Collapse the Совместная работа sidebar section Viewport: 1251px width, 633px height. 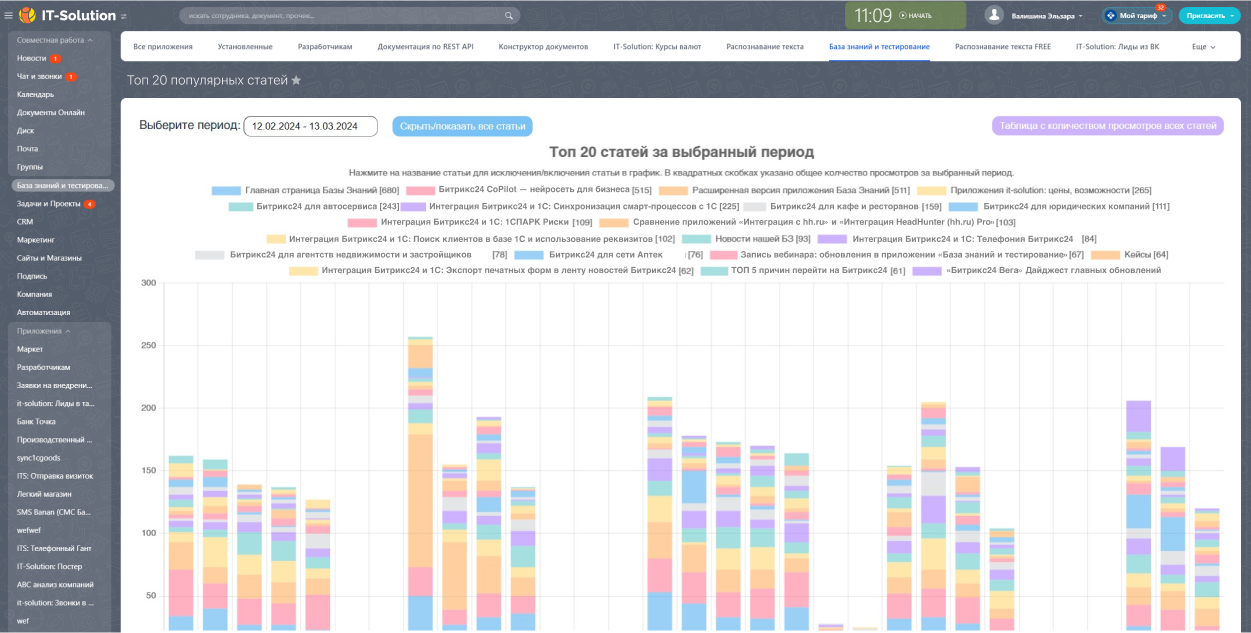click(55, 40)
